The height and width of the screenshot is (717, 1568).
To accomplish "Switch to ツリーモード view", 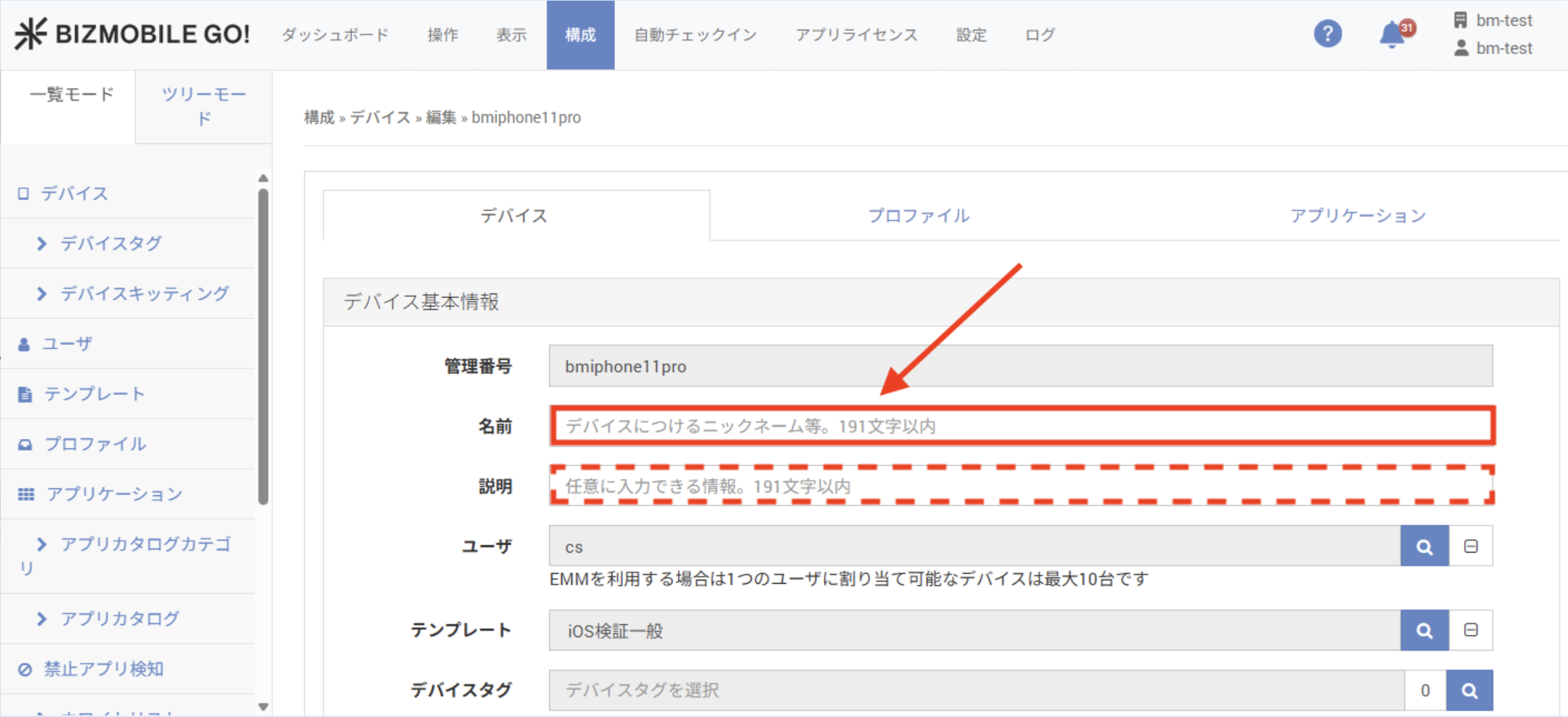I will pos(204,106).
